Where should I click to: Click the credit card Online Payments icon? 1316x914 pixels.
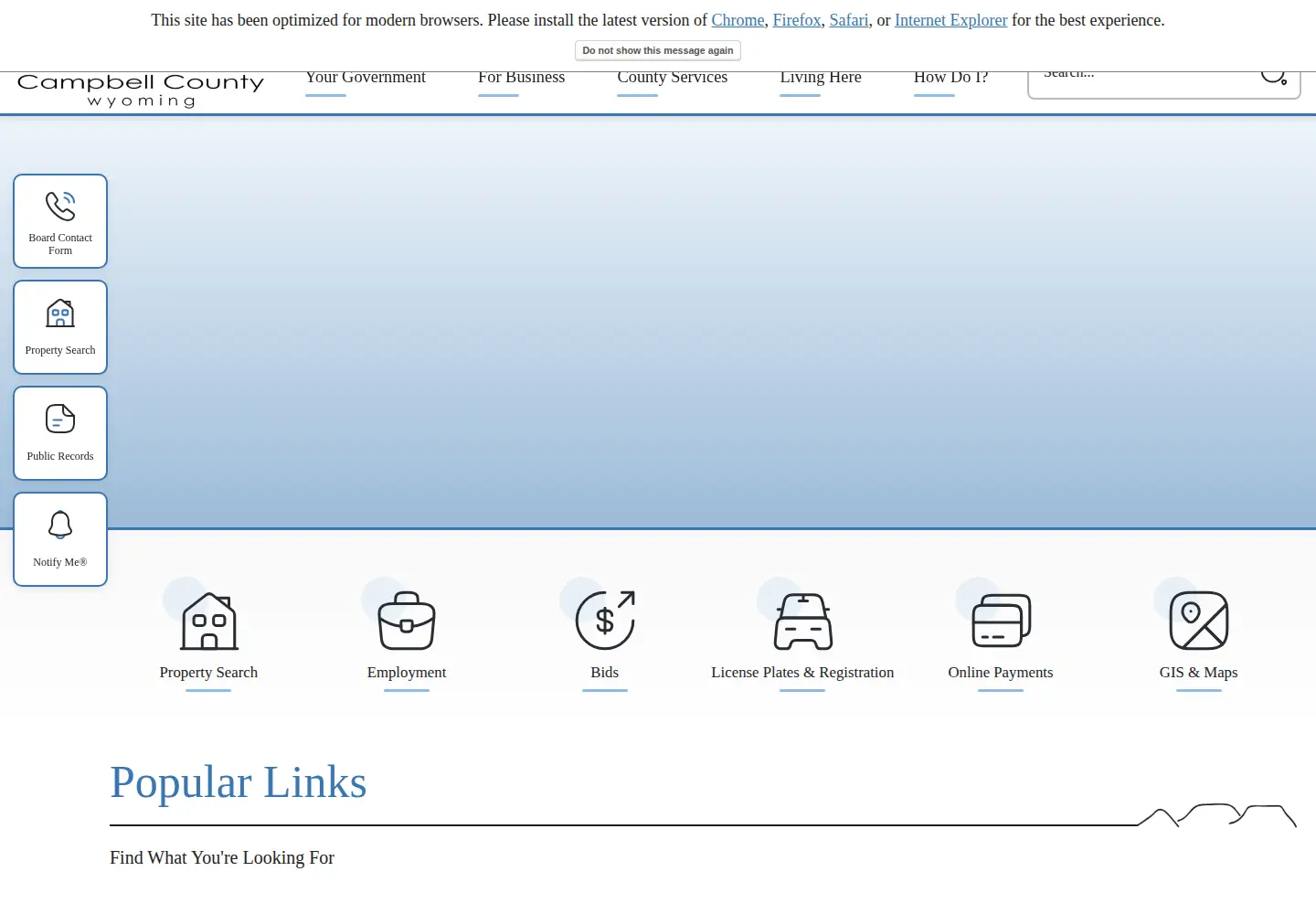click(x=1001, y=621)
